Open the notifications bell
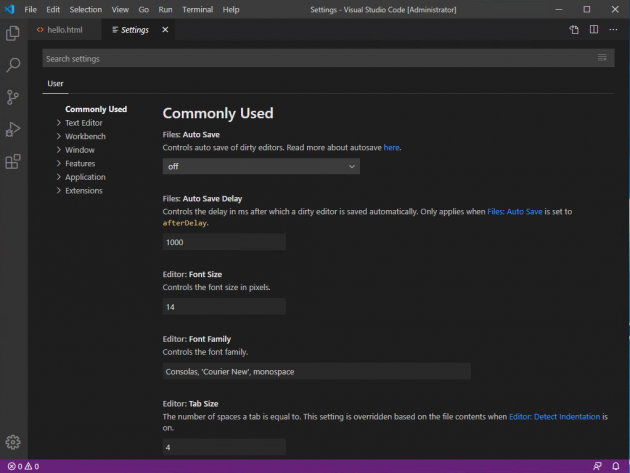The height and width of the screenshot is (473, 630). coord(616,466)
